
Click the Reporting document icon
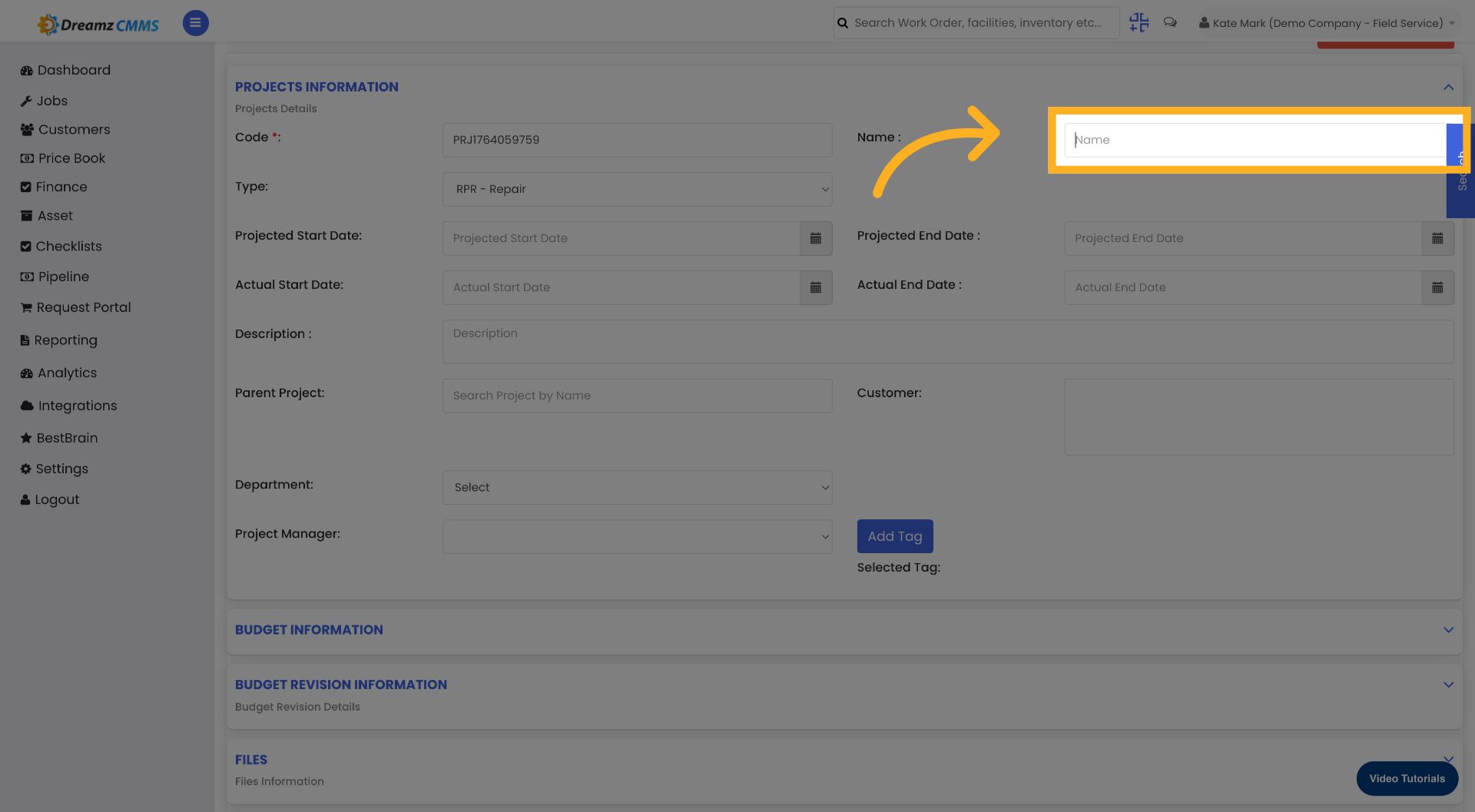point(25,340)
